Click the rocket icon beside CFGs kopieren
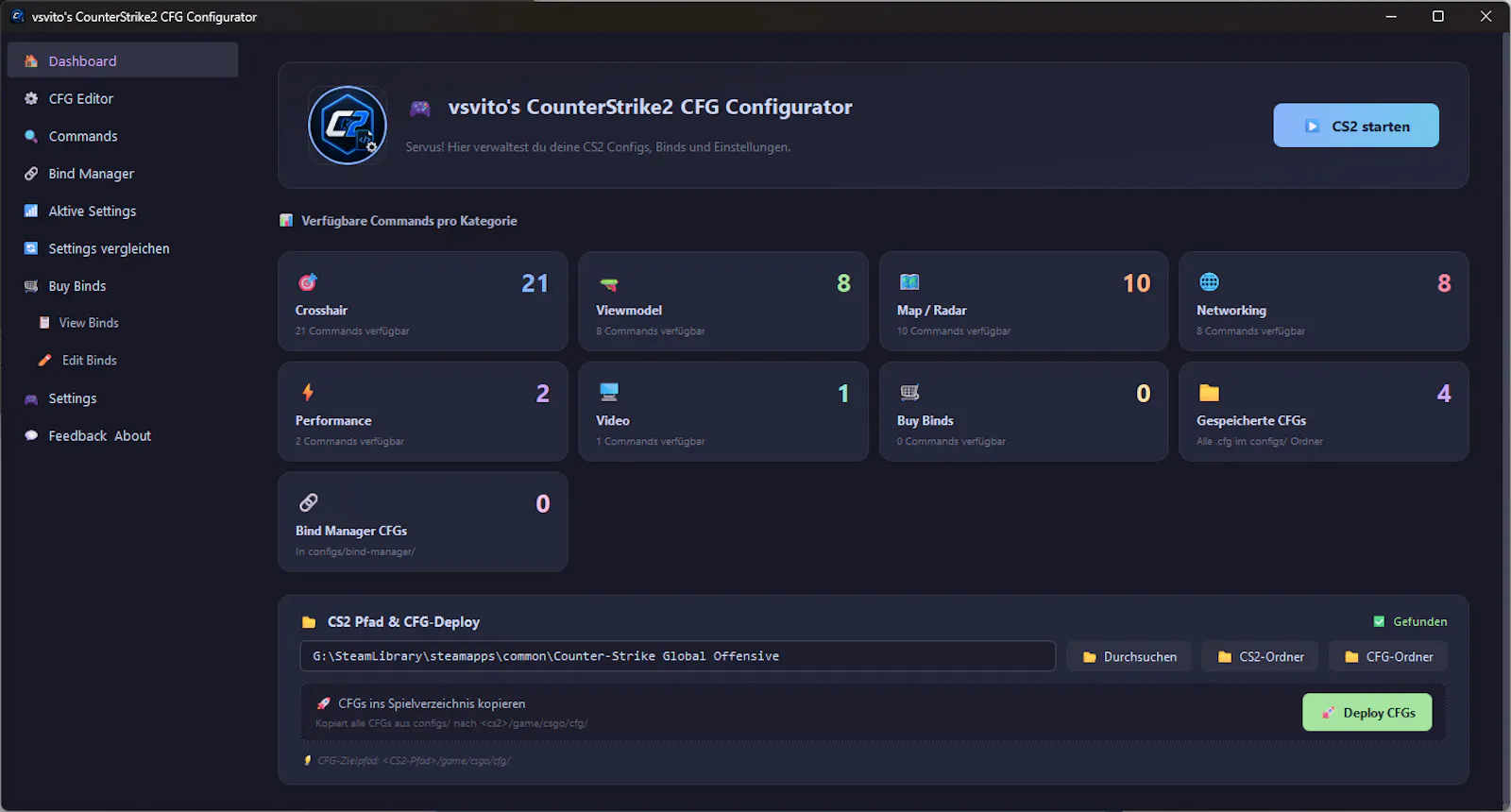 point(324,703)
